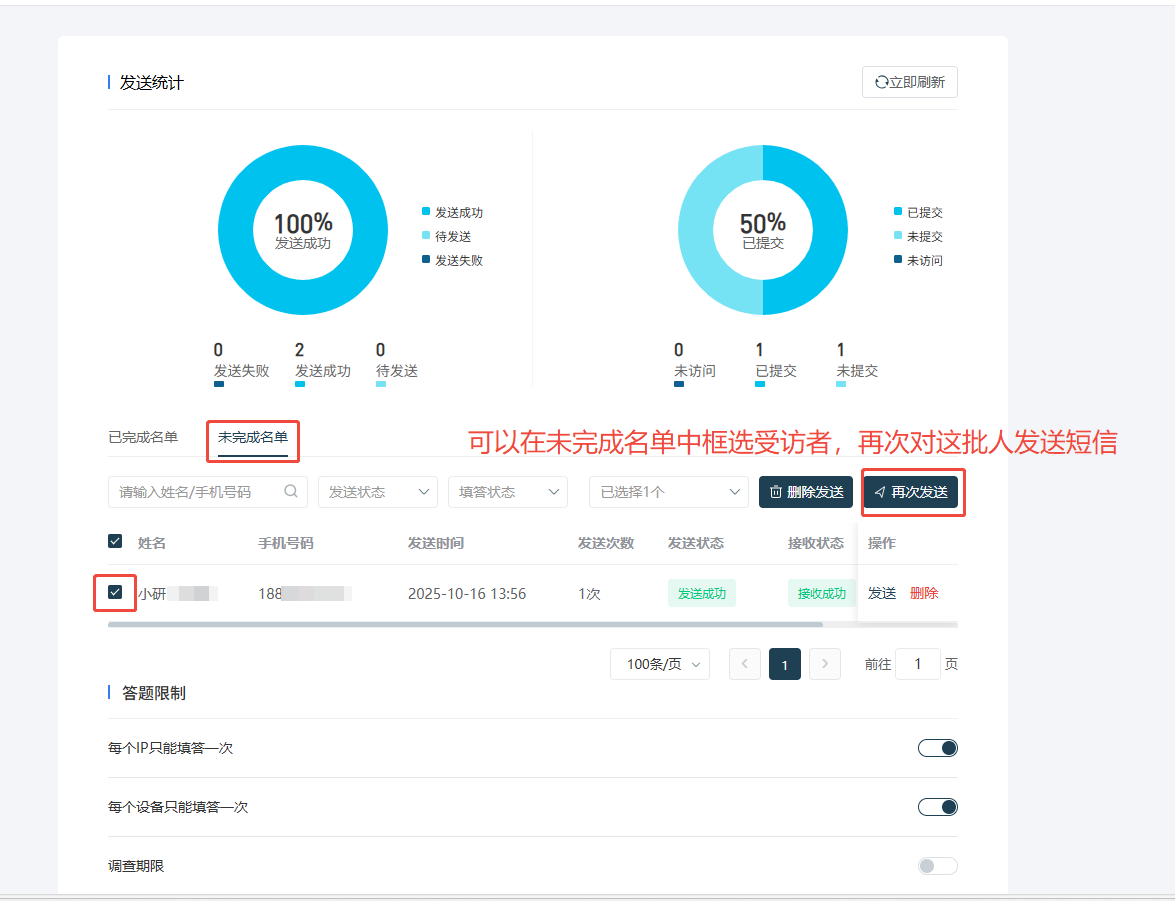Click the 前往 page number input field
This screenshot has width=1175, height=901.
coord(917,664)
